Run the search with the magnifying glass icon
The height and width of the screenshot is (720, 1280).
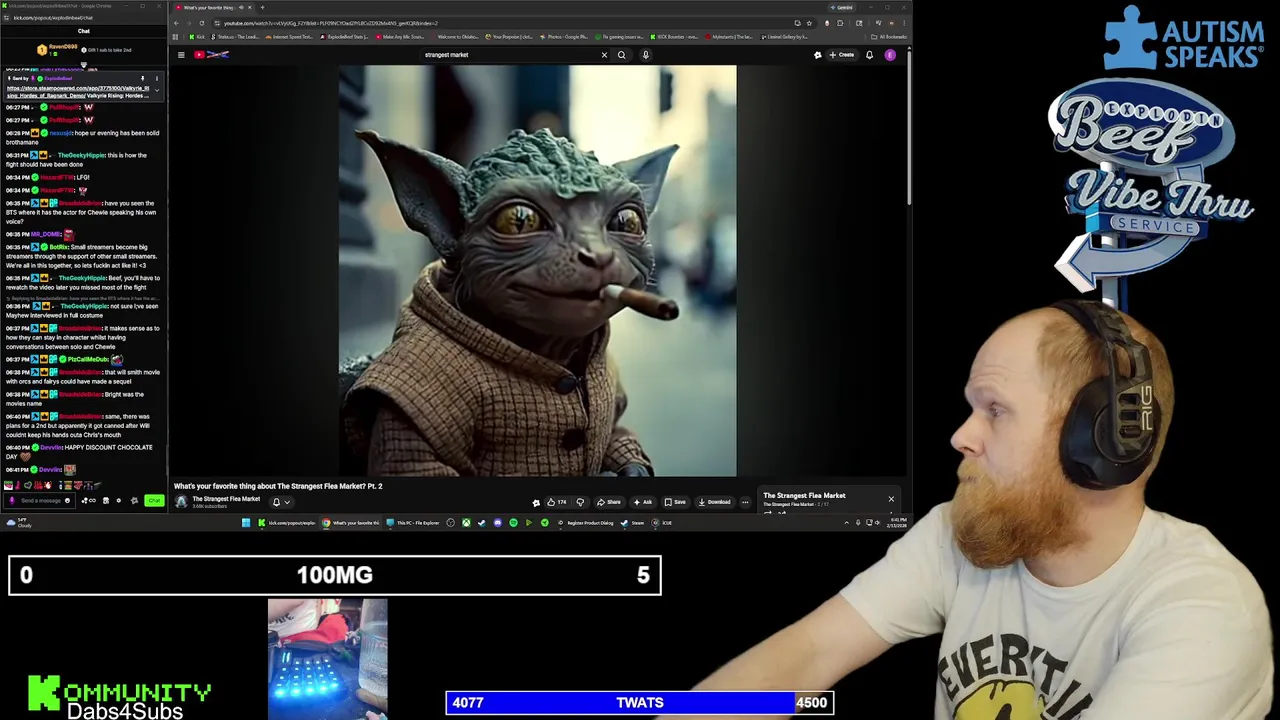621,55
